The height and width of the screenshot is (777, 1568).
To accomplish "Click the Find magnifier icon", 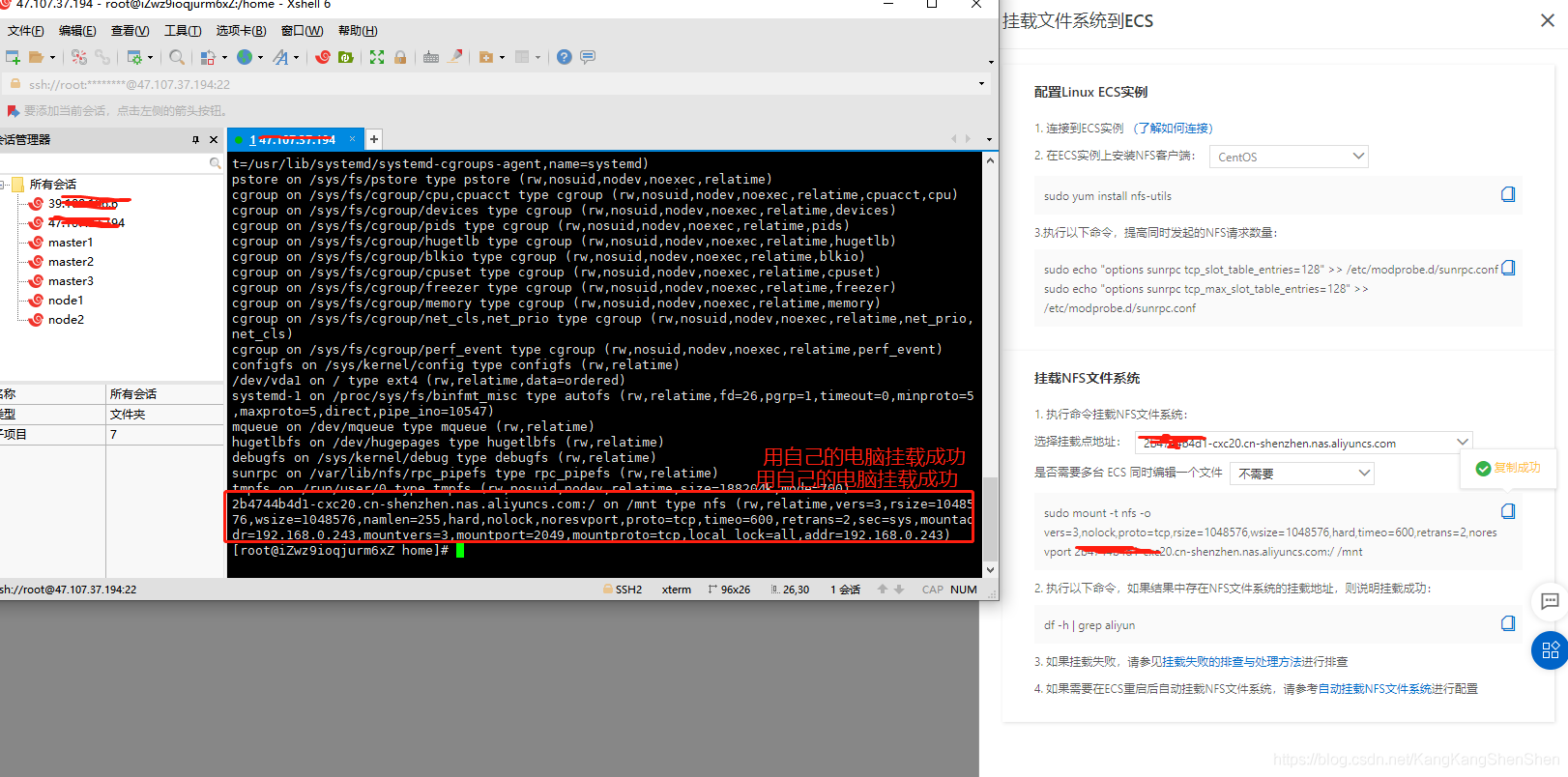I will pyautogui.click(x=177, y=57).
